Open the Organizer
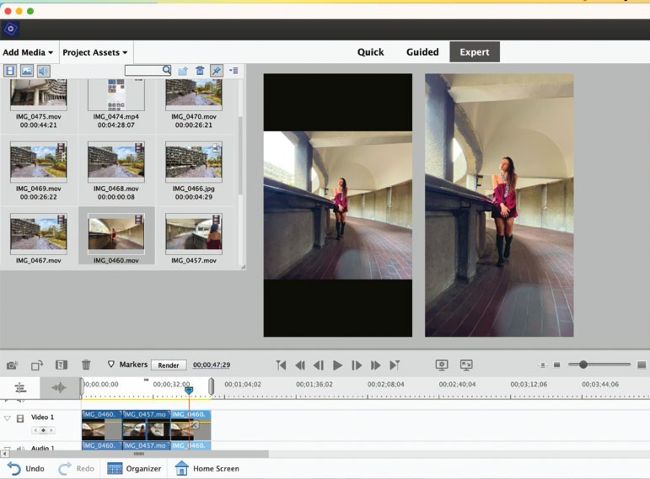 [134, 468]
